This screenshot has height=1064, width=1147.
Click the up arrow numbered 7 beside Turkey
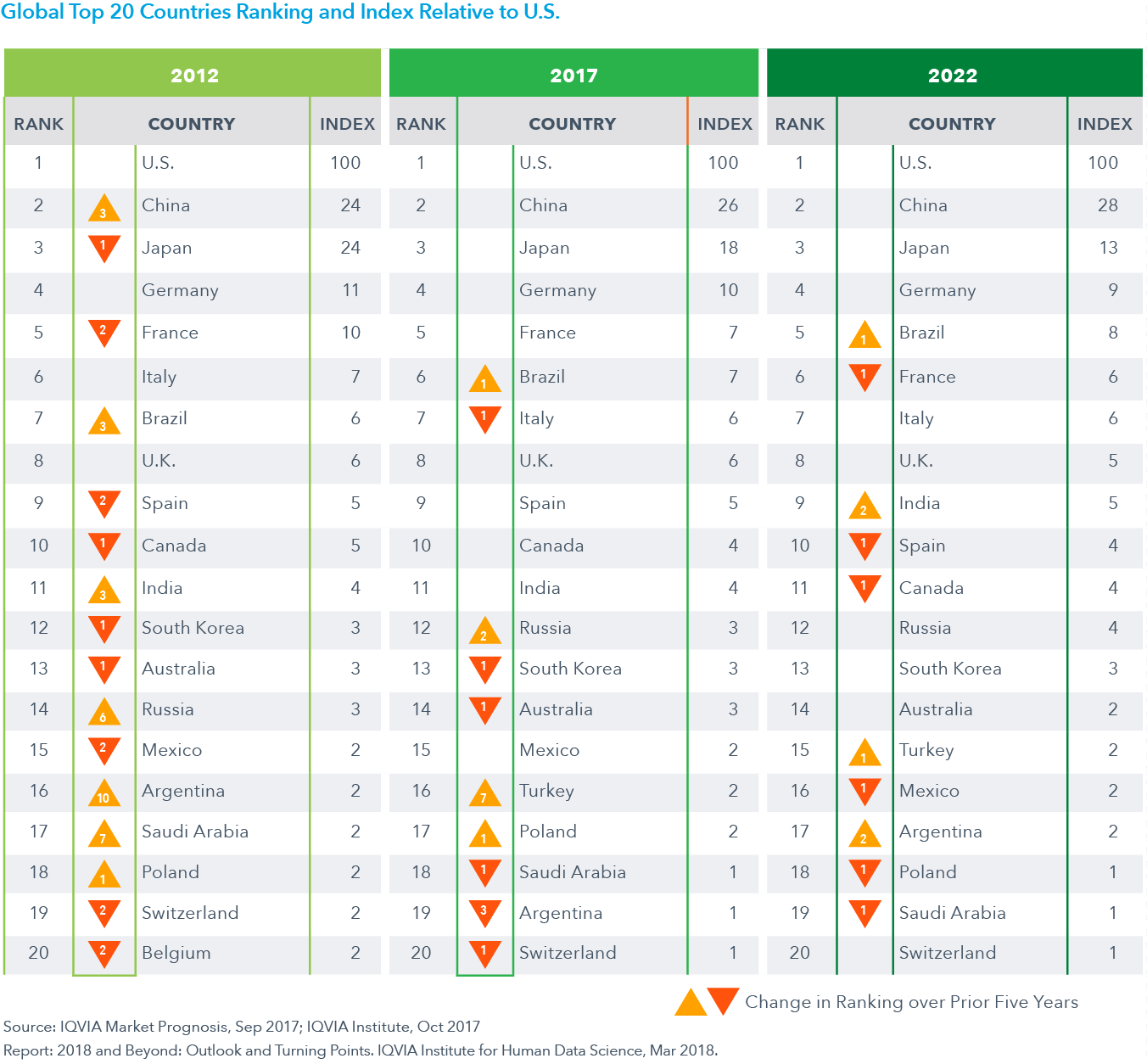pos(484,793)
